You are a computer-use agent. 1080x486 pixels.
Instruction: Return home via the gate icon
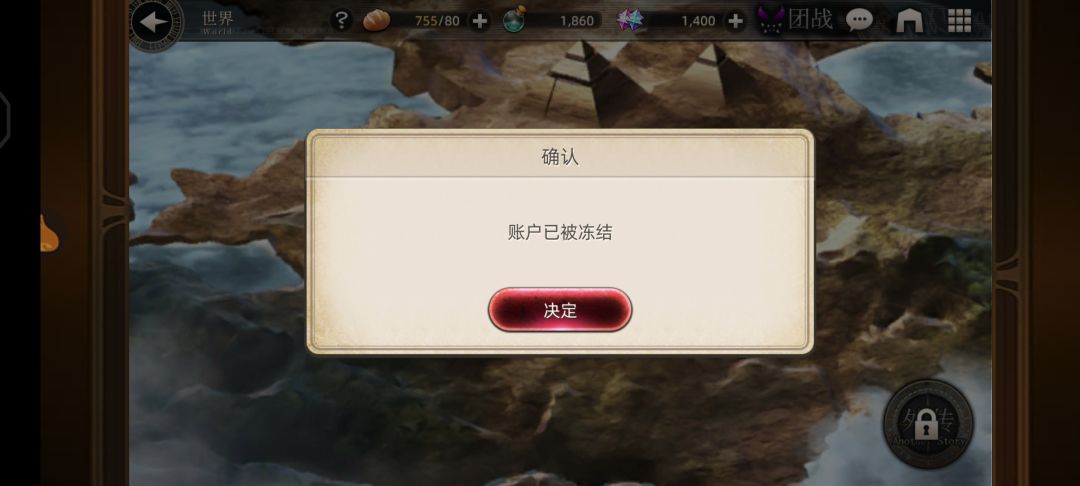(909, 21)
